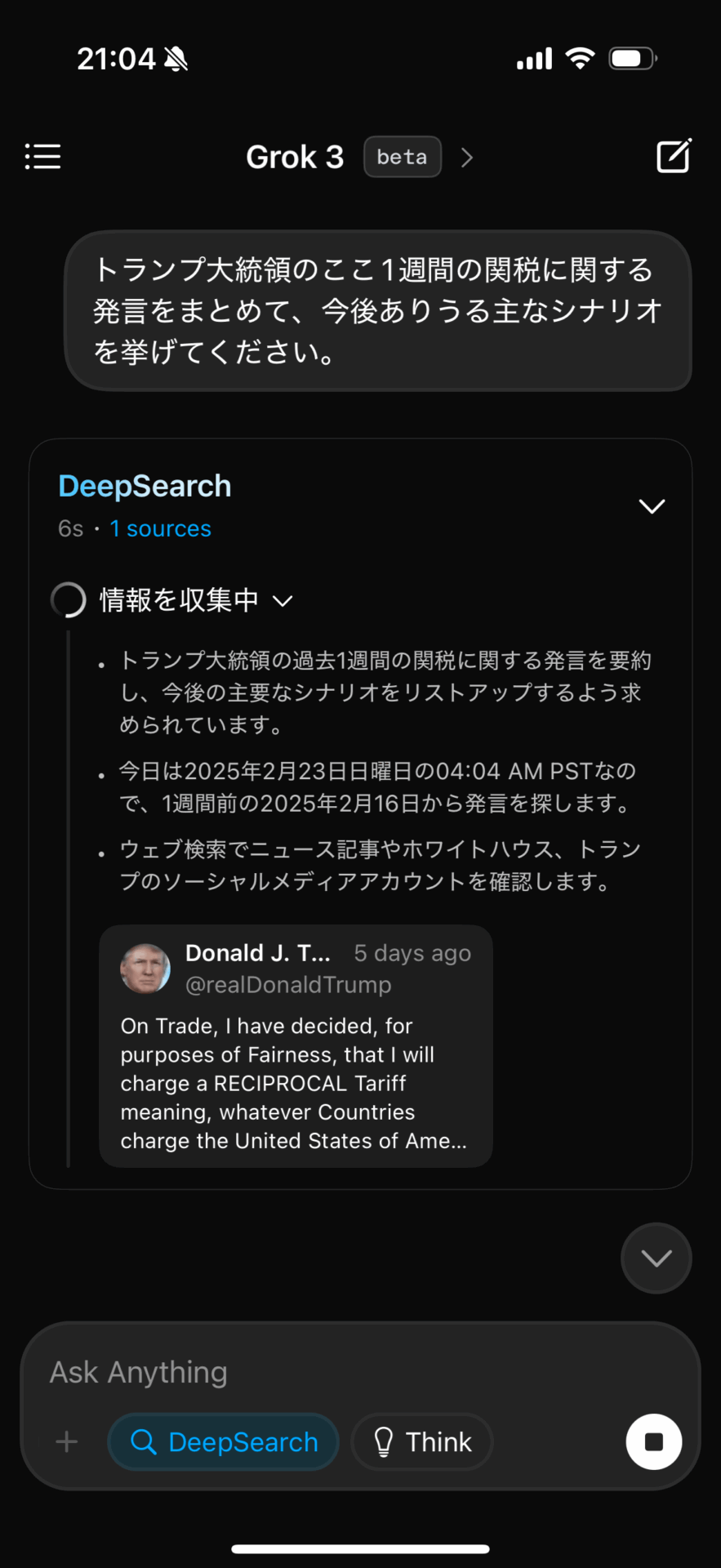Open the sidebar menu list icon

click(43, 156)
